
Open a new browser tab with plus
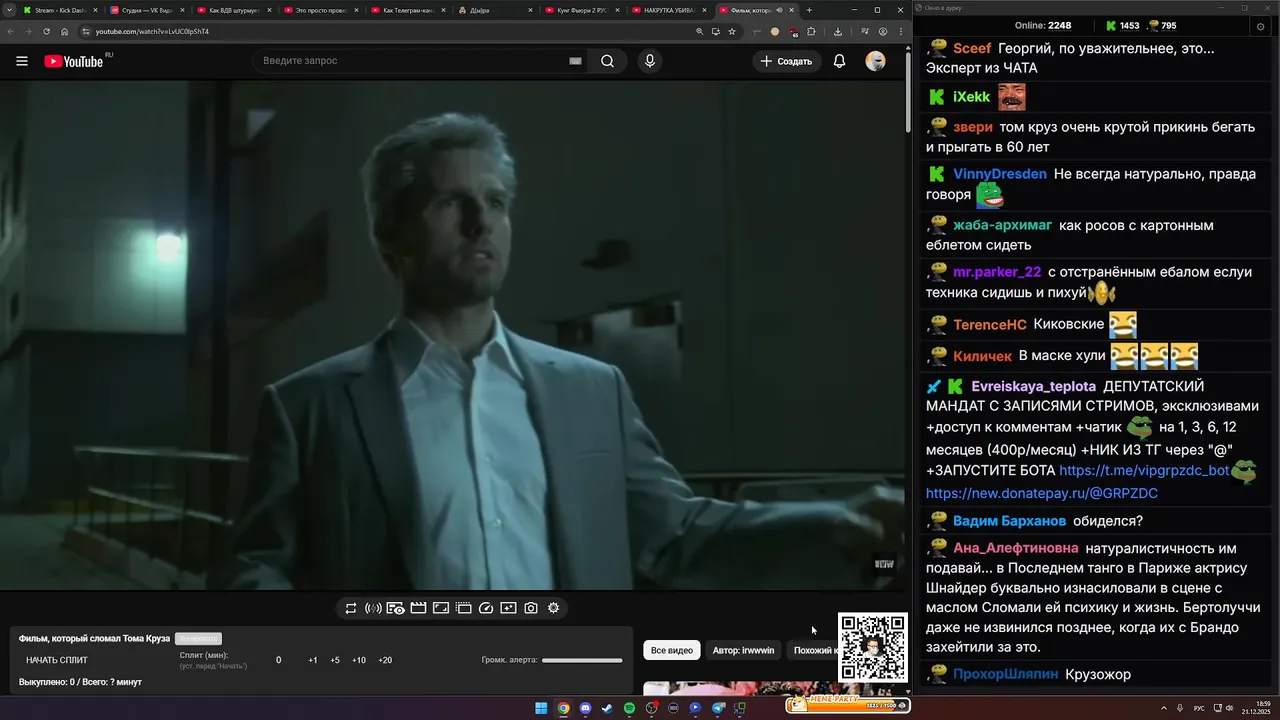pos(809,10)
